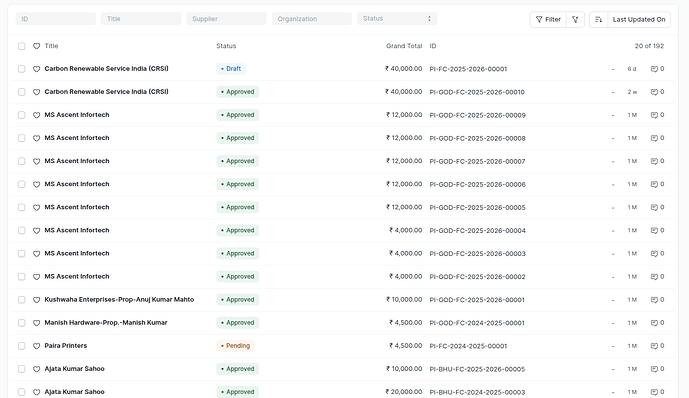Click heart icon for Kushwaha Enterprises row

point(36,300)
